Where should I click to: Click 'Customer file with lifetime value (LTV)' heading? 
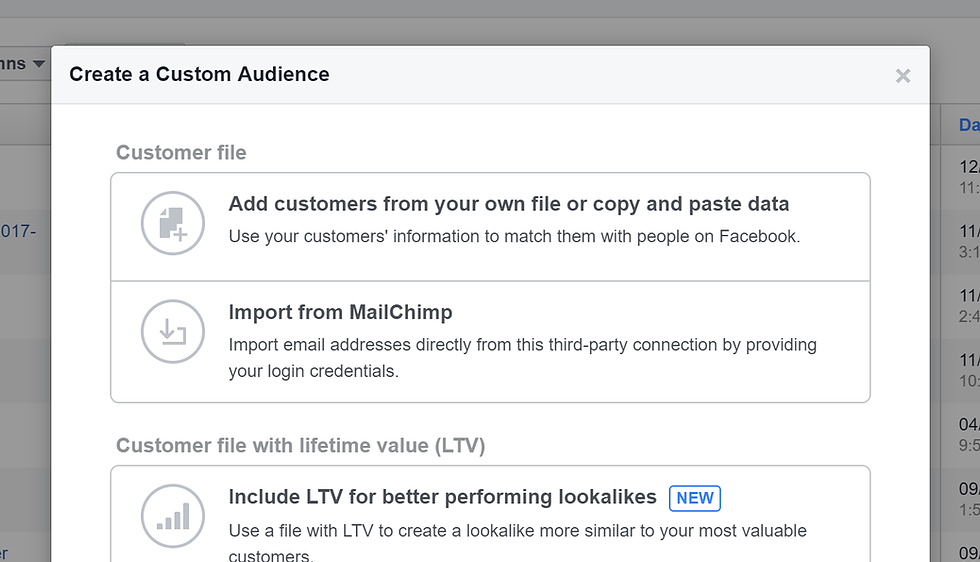[301, 446]
